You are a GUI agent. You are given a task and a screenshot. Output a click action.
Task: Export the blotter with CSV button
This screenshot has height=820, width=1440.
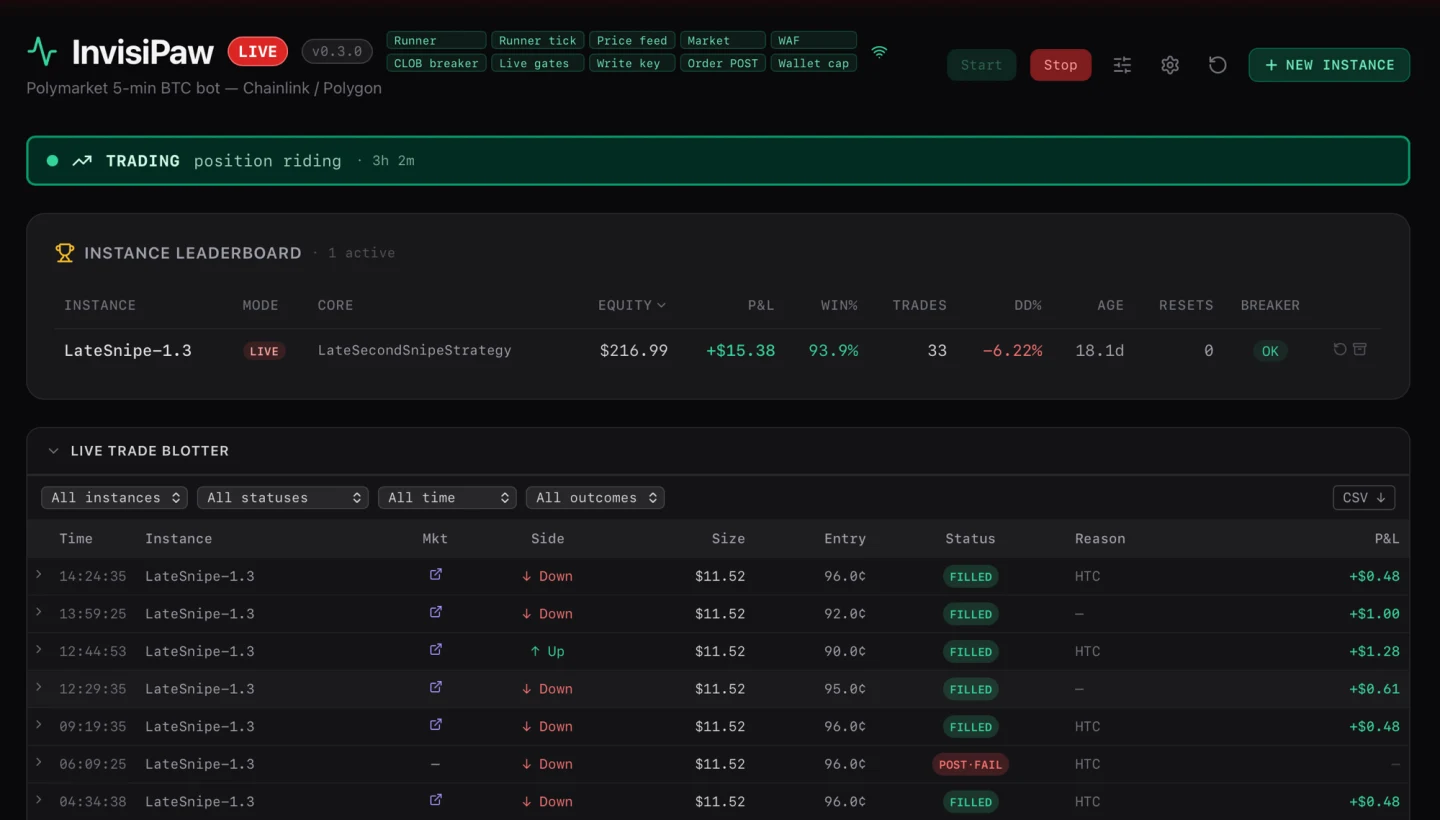pyautogui.click(x=1364, y=497)
